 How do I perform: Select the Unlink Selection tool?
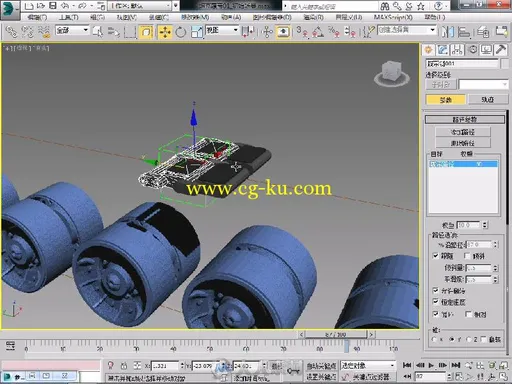(27, 32)
